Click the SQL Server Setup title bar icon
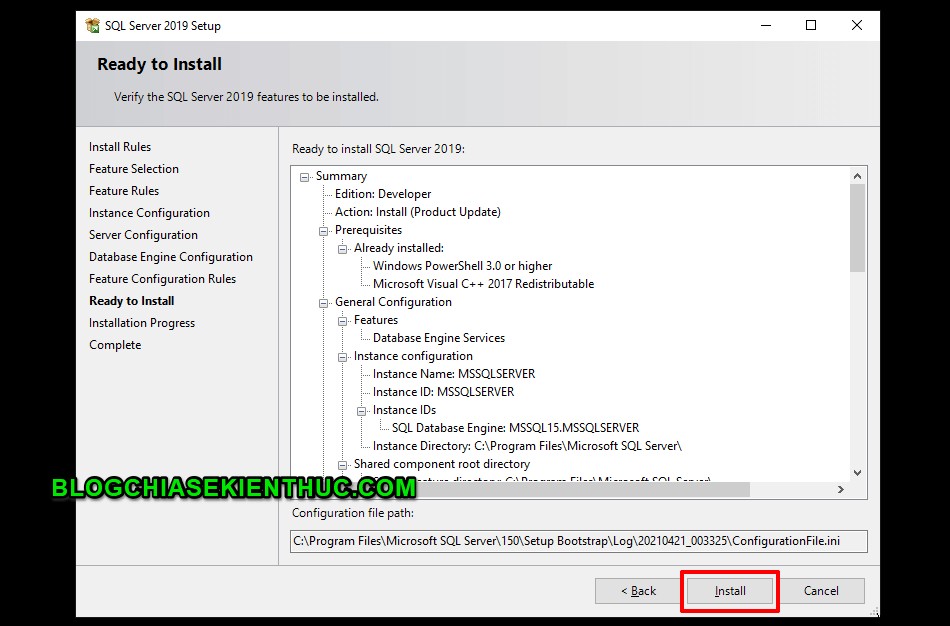This screenshot has height=626, width=950. tap(92, 25)
